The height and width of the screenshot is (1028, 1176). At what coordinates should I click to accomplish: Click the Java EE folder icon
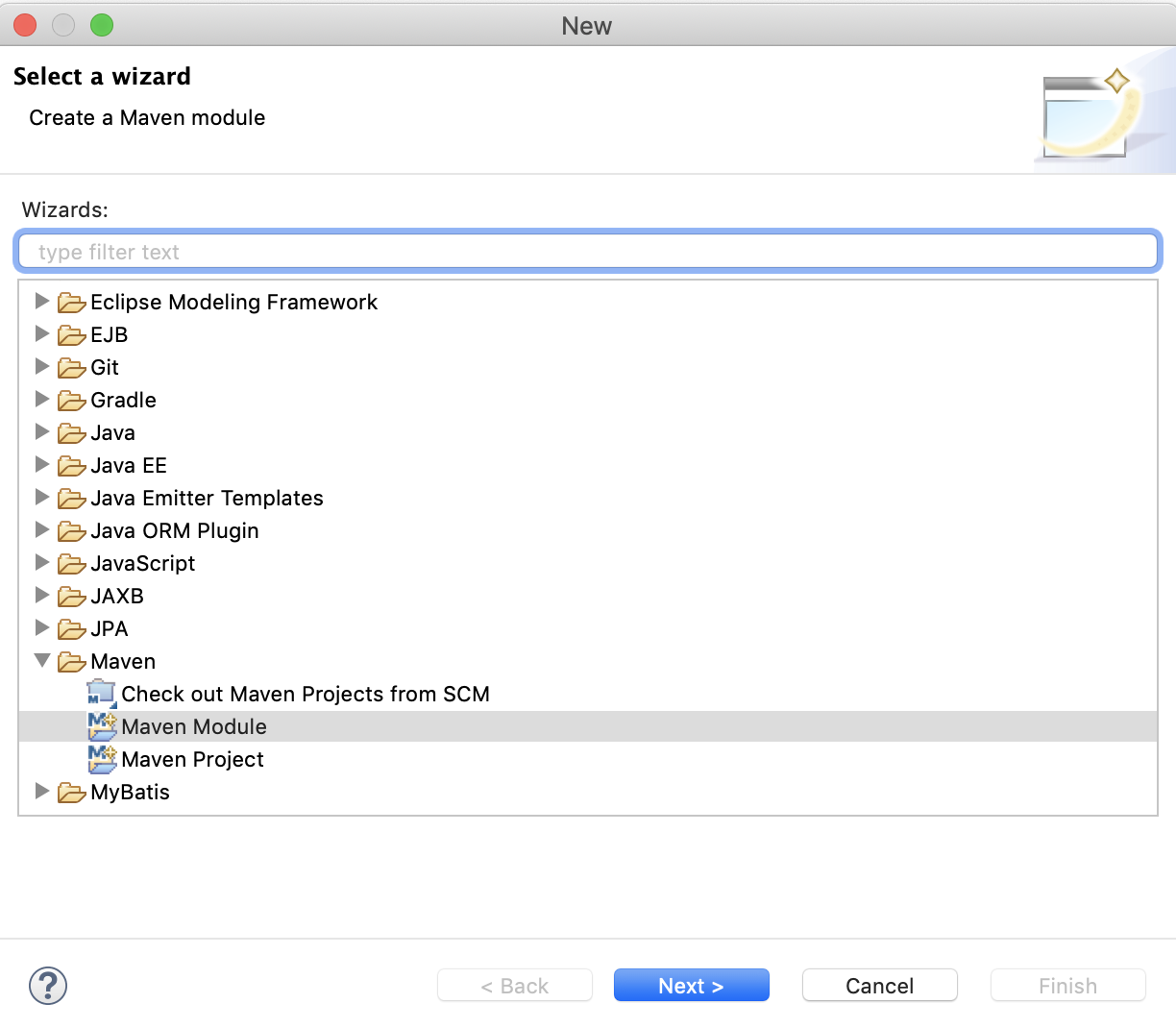click(71, 466)
